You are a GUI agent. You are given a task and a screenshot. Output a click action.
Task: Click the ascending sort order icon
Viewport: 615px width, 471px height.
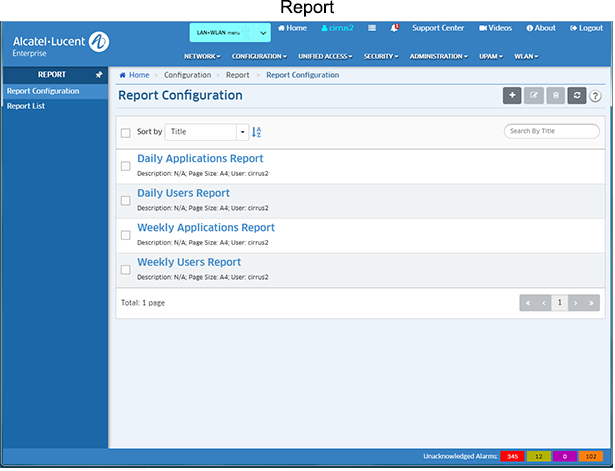click(257, 132)
